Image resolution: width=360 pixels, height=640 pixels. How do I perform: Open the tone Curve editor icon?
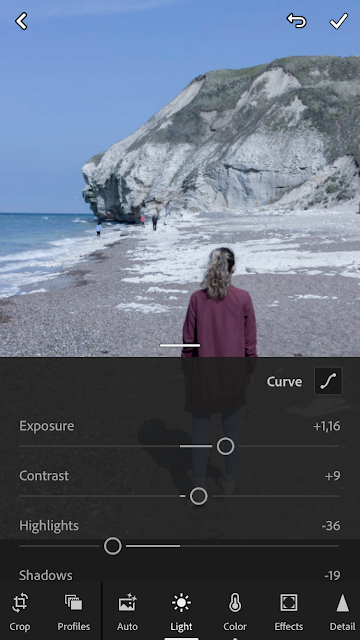coord(328,381)
